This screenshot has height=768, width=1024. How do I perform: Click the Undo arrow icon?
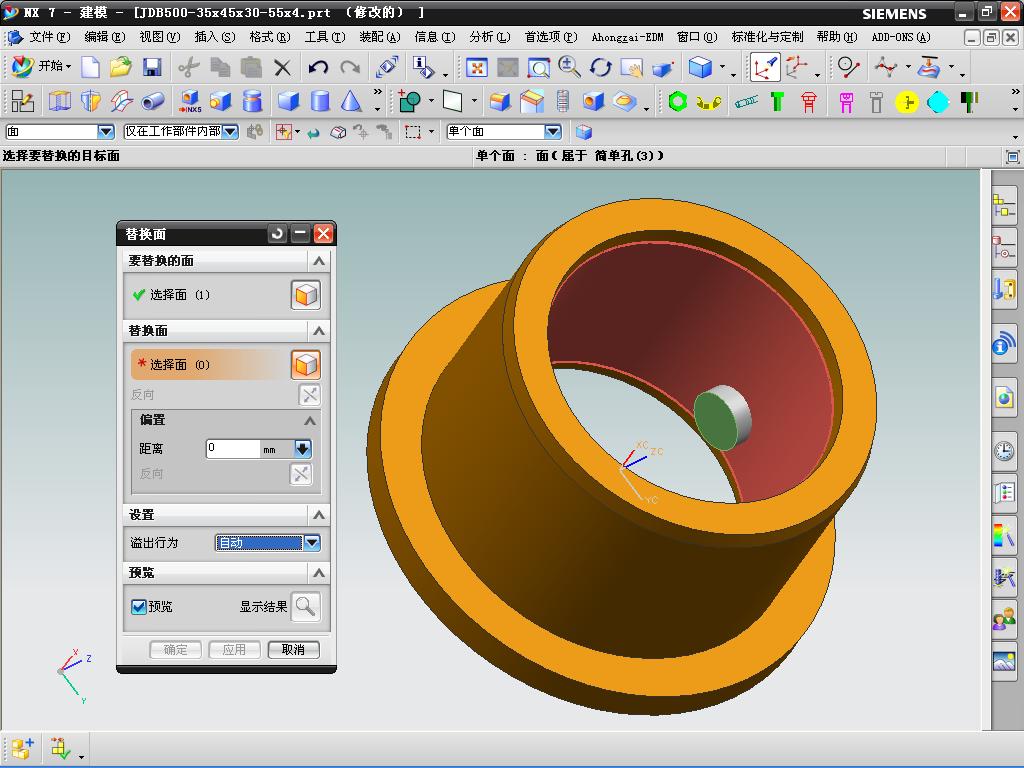pos(318,67)
